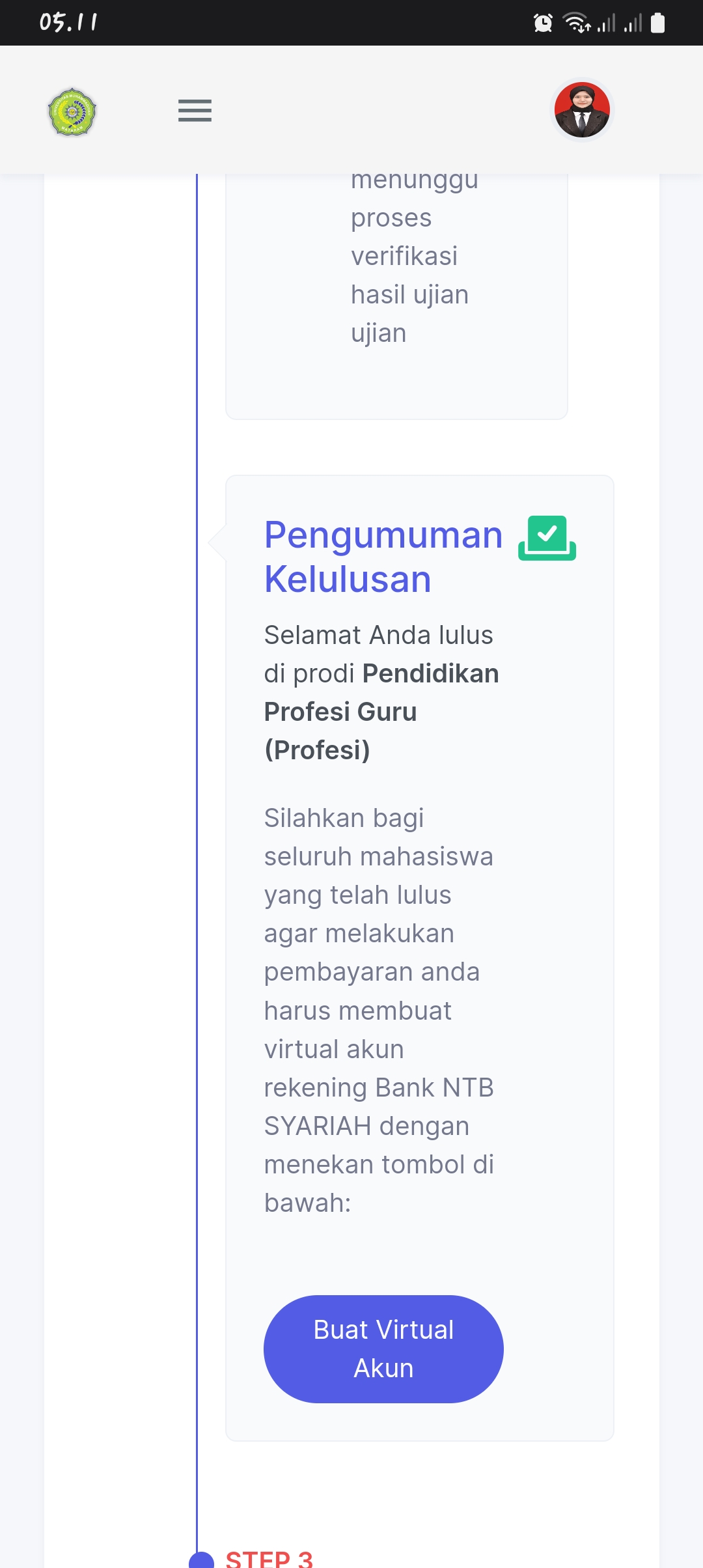
Task: Tap the university logo emblem
Action: pyautogui.click(x=72, y=112)
